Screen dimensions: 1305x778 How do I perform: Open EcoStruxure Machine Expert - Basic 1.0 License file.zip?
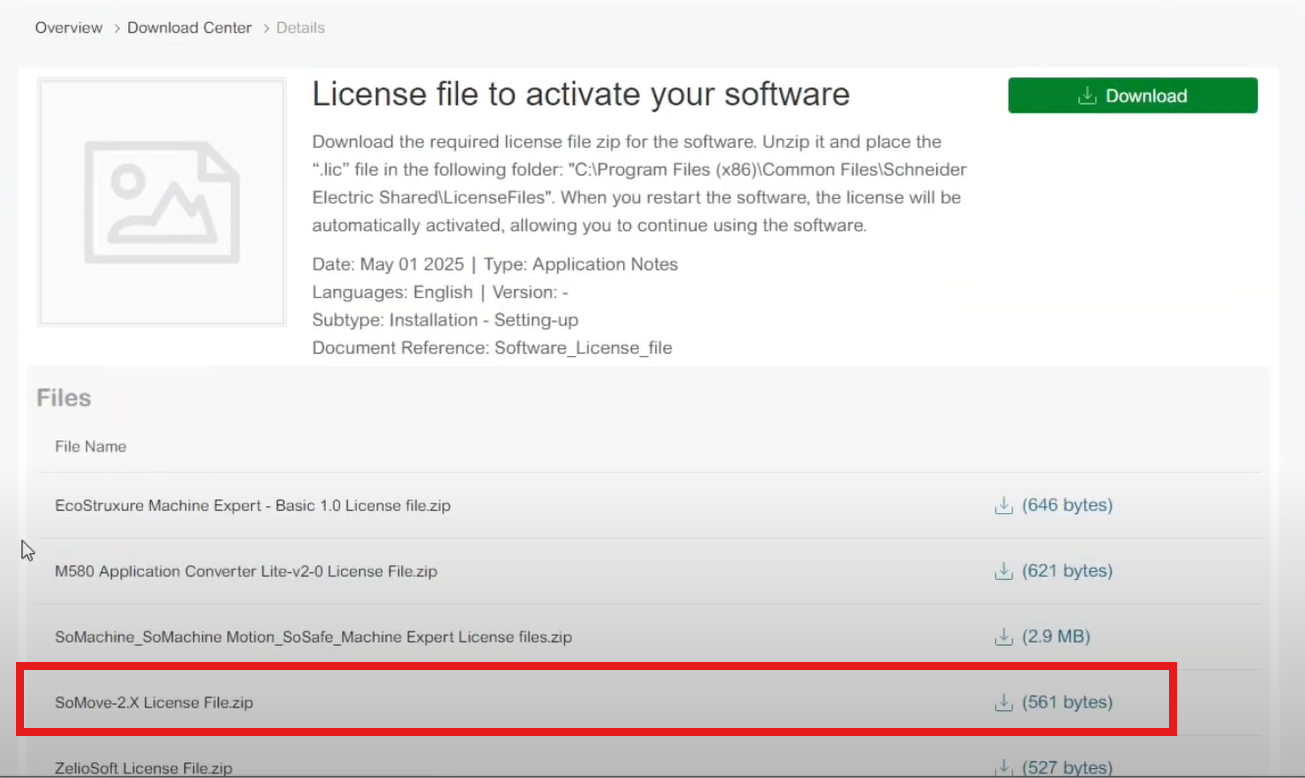pyautogui.click(x=253, y=506)
